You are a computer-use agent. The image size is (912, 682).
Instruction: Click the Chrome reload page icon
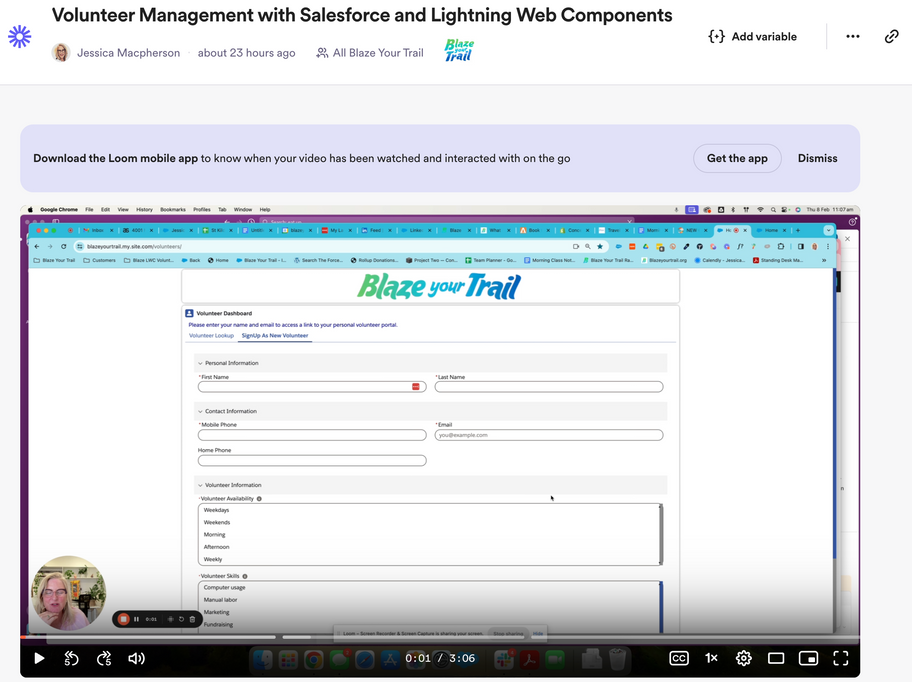(x=63, y=247)
